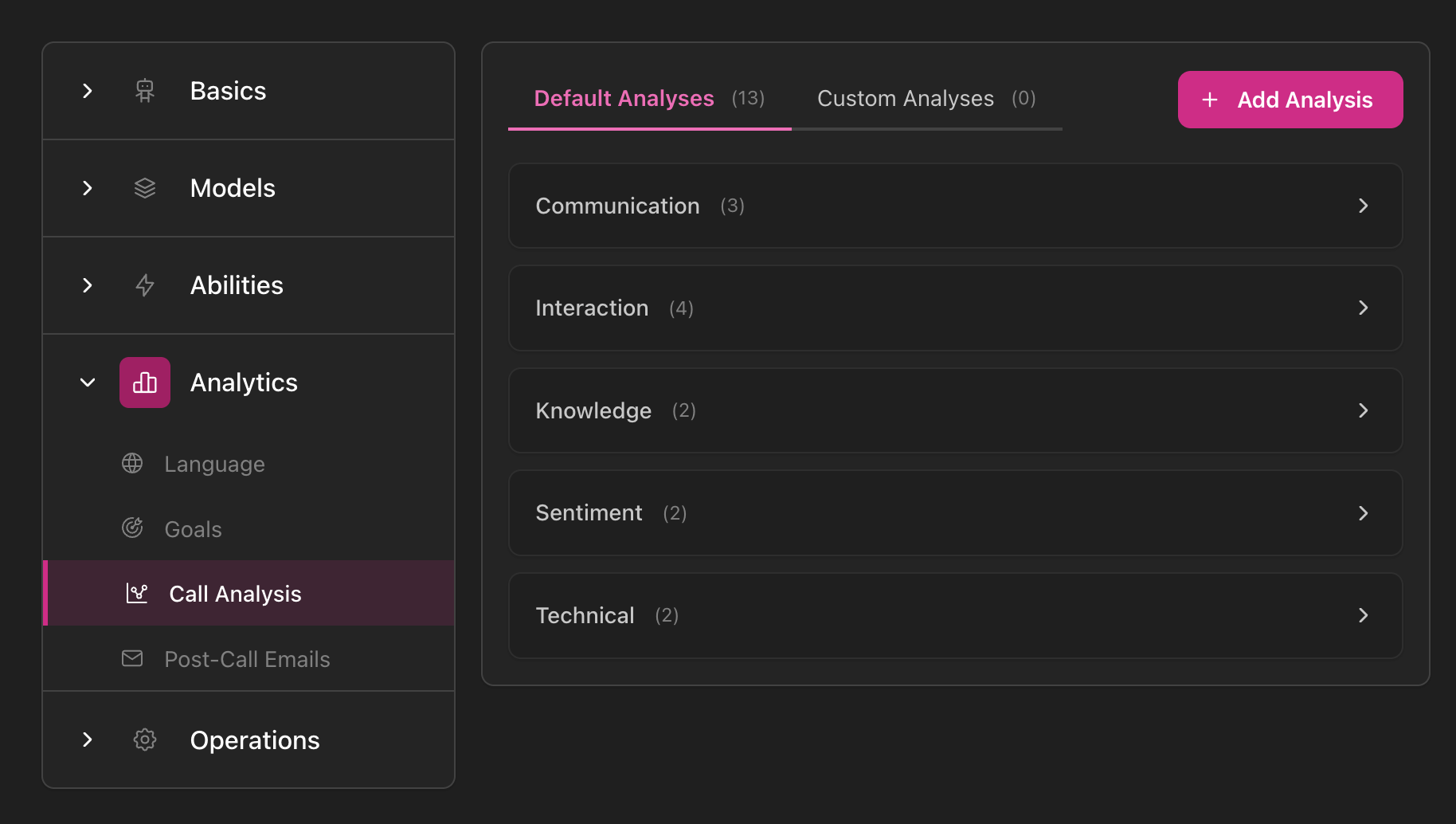
Task: Expand the Operations section
Action: [x=87, y=740]
